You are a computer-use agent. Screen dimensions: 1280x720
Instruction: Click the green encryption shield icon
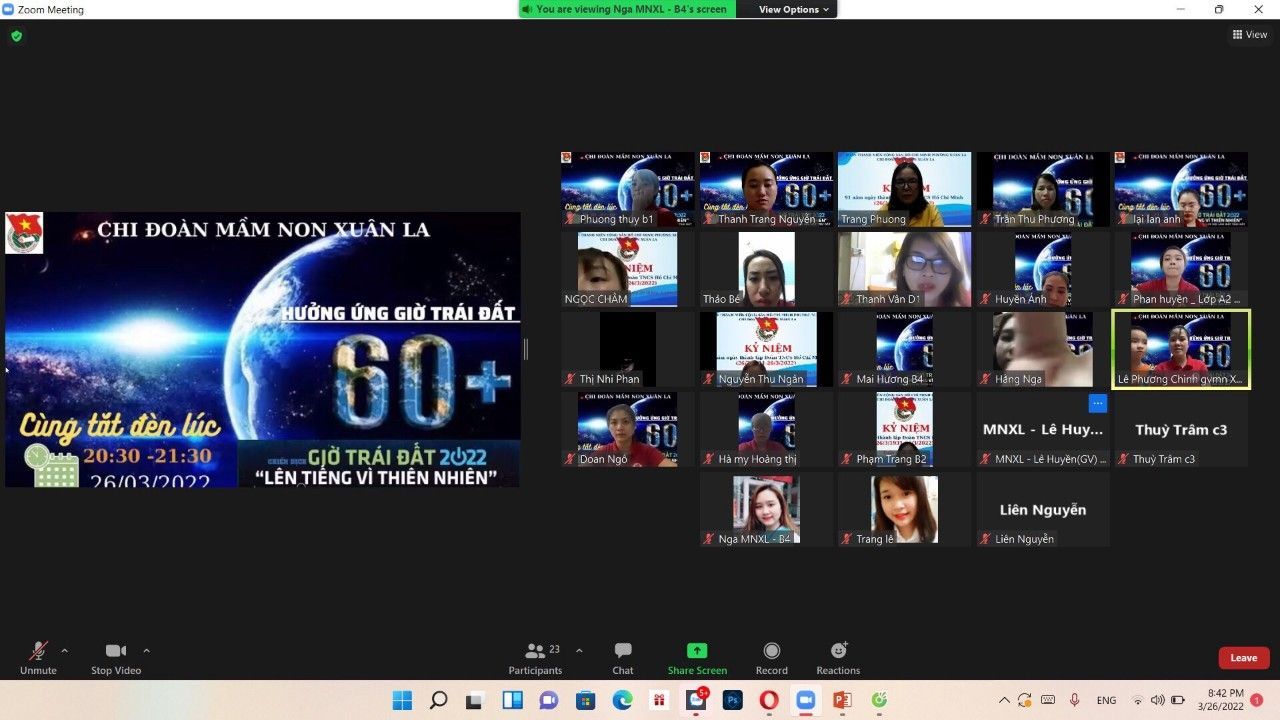click(x=16, y=36)
